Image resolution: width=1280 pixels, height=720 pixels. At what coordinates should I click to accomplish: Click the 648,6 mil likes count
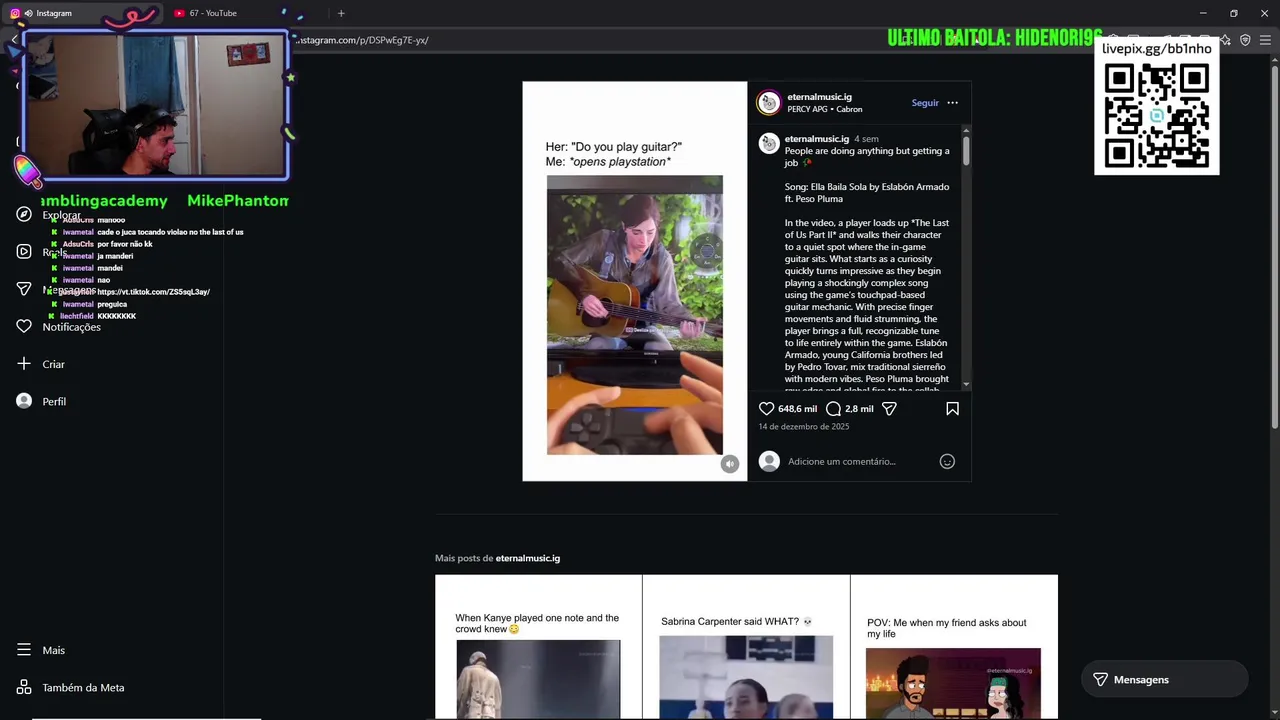click(797, 409)
